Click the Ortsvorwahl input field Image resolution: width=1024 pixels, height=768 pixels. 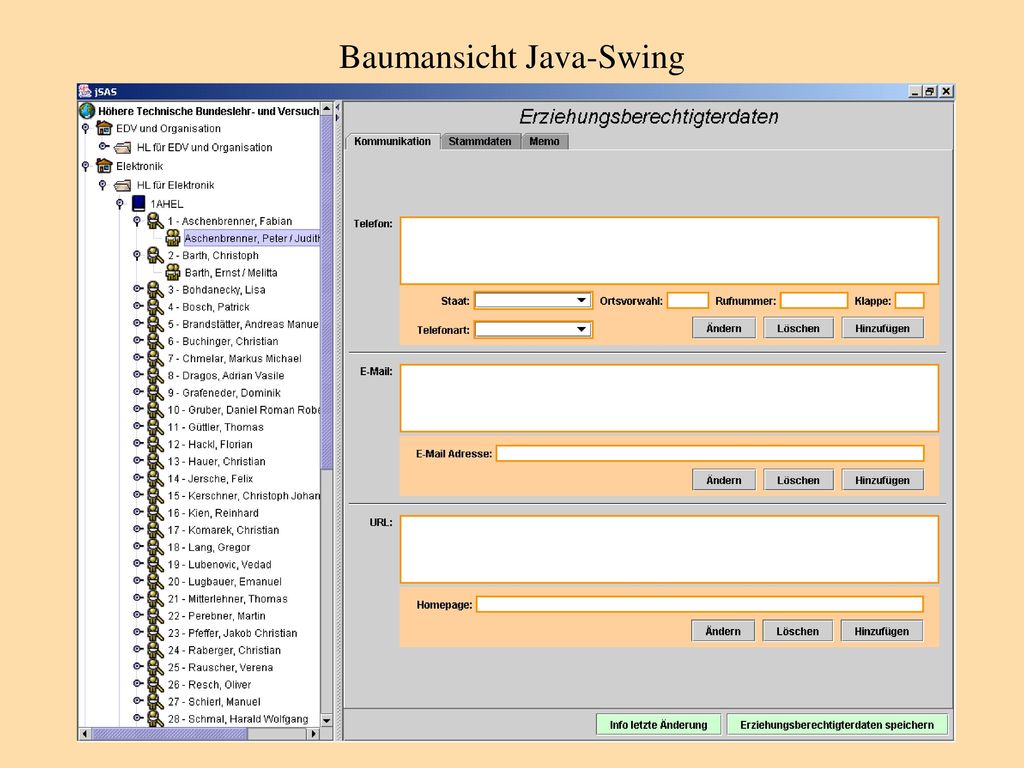(x=688, y=300)
